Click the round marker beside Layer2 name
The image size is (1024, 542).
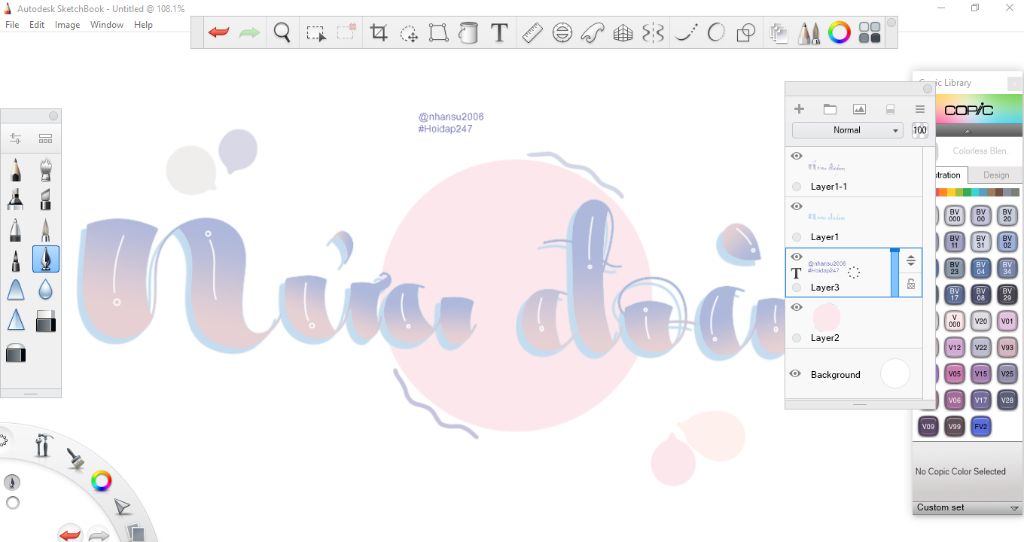(x=796, y=338)
